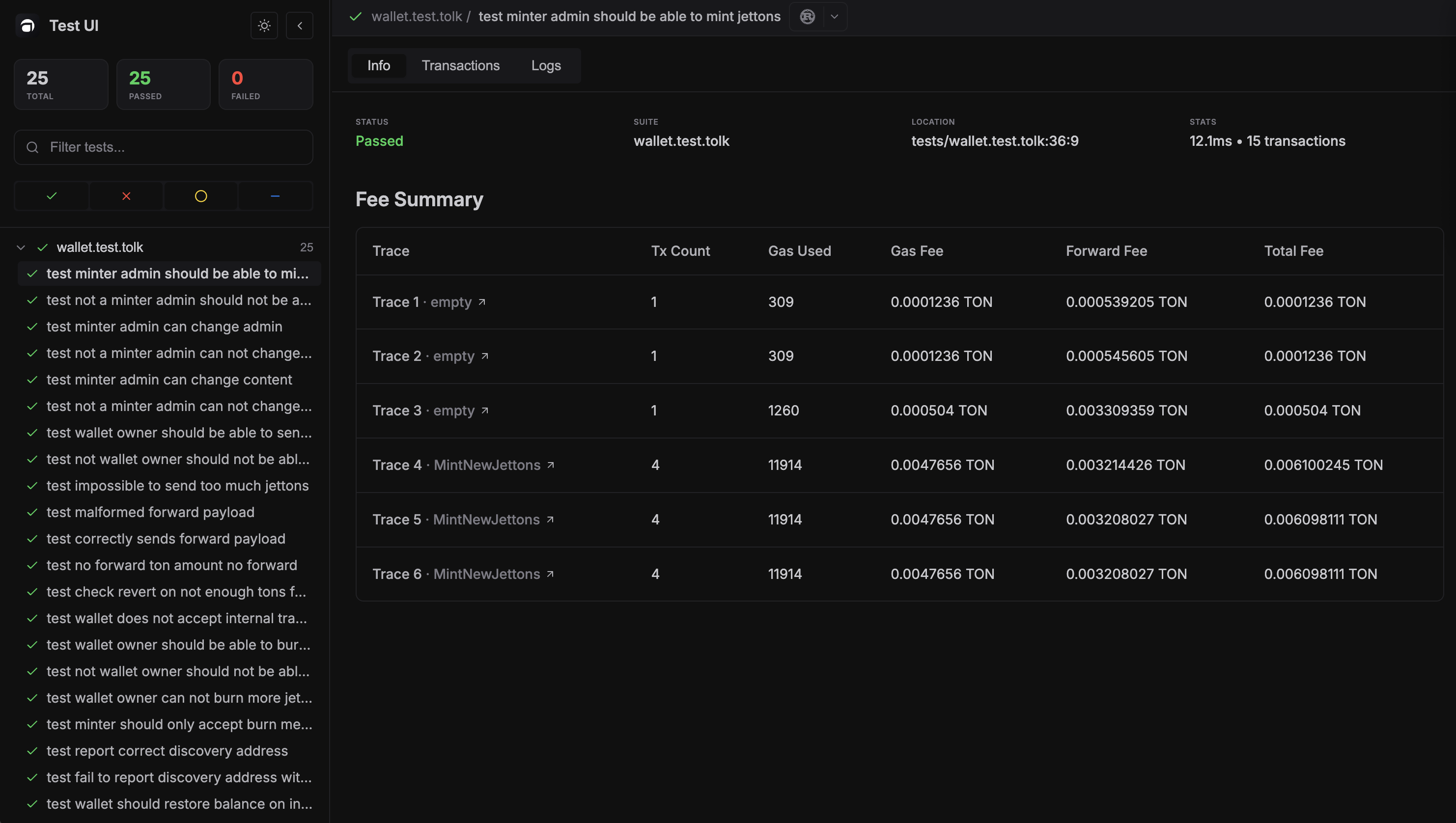This screenshot has width=1456, height=823.
Task: Open Trace 6 MintNewJettons external link arrow
Action: coord(550,574)
